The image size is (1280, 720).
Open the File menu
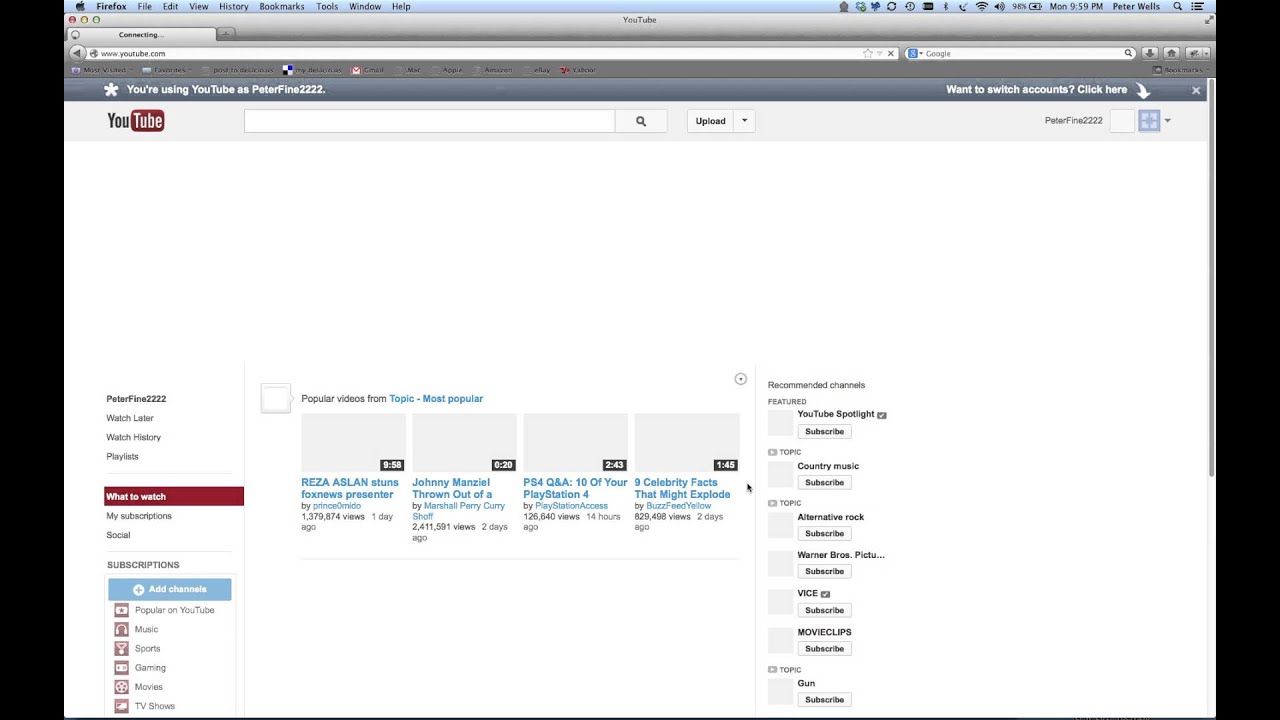point(145,6)
